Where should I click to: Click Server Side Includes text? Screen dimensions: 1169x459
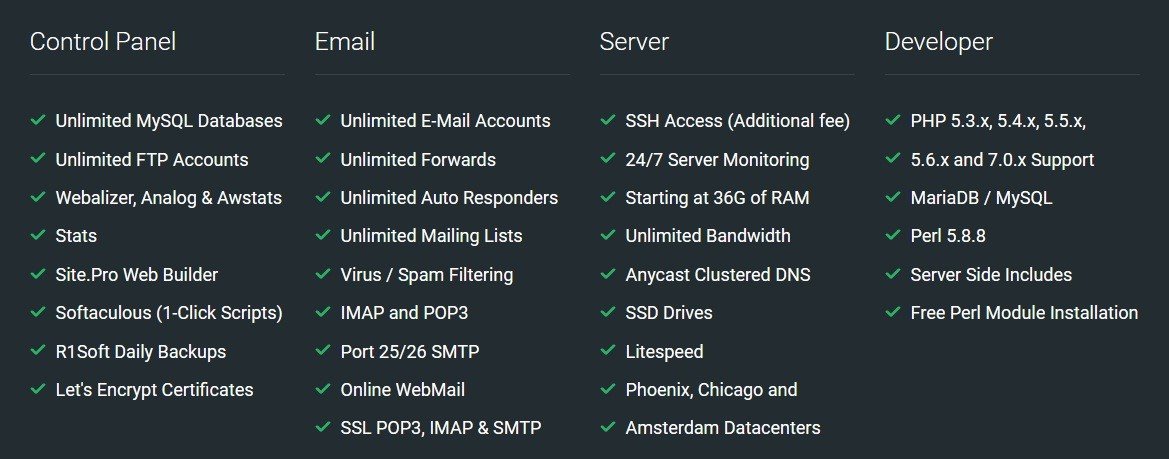[x=991, y=274]
